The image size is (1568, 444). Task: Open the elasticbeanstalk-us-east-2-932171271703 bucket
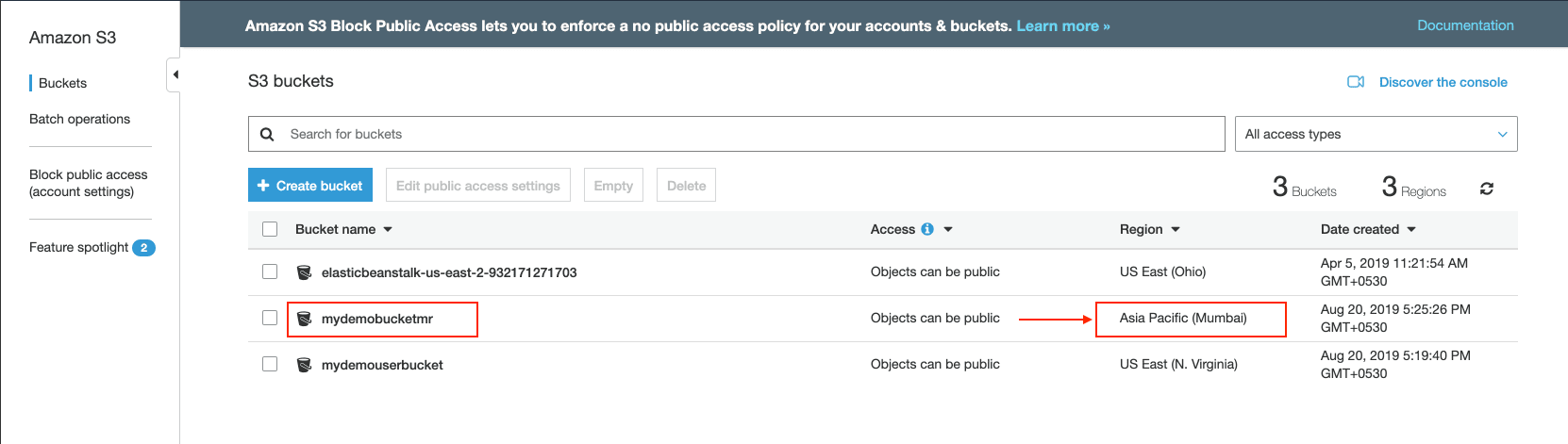[449, 272]
